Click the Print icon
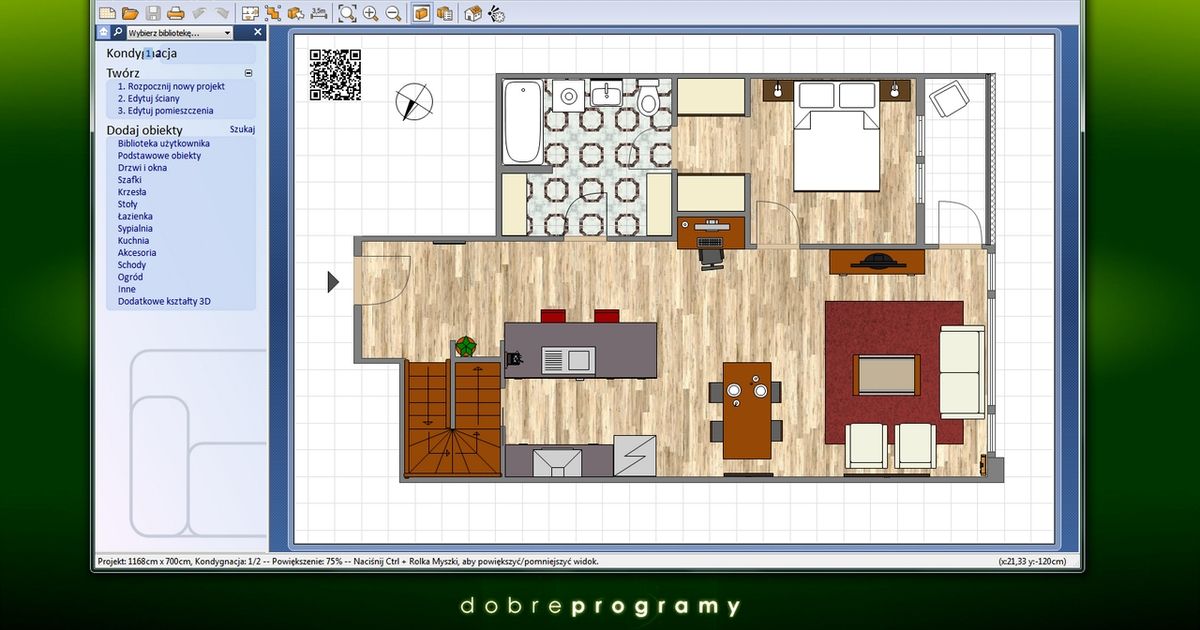This screenshot has height=630, width=1200. pos(175,13)
